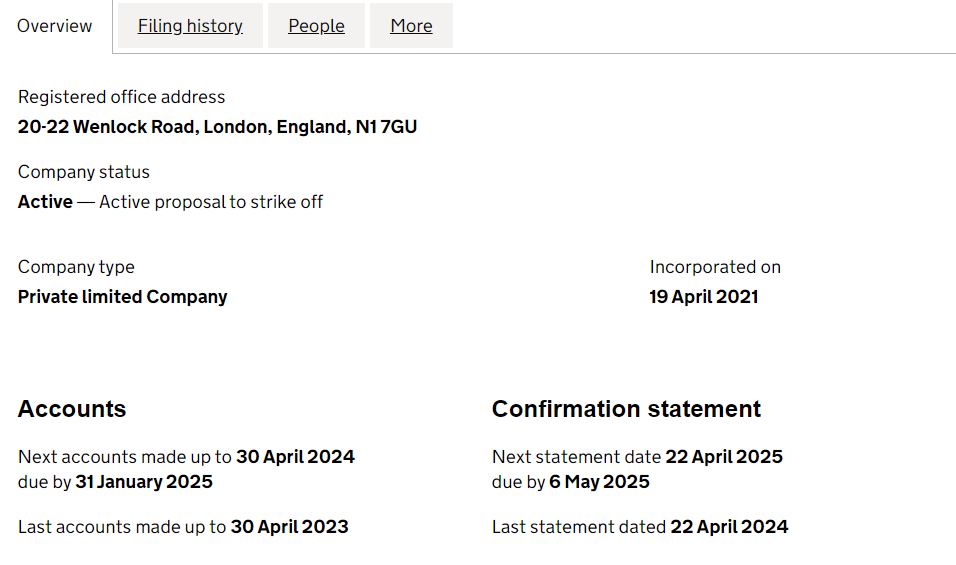This screenshot has height=565, width=956.
Task: Click the Next accounts made up to line
Action: click(x=186, y=457)
